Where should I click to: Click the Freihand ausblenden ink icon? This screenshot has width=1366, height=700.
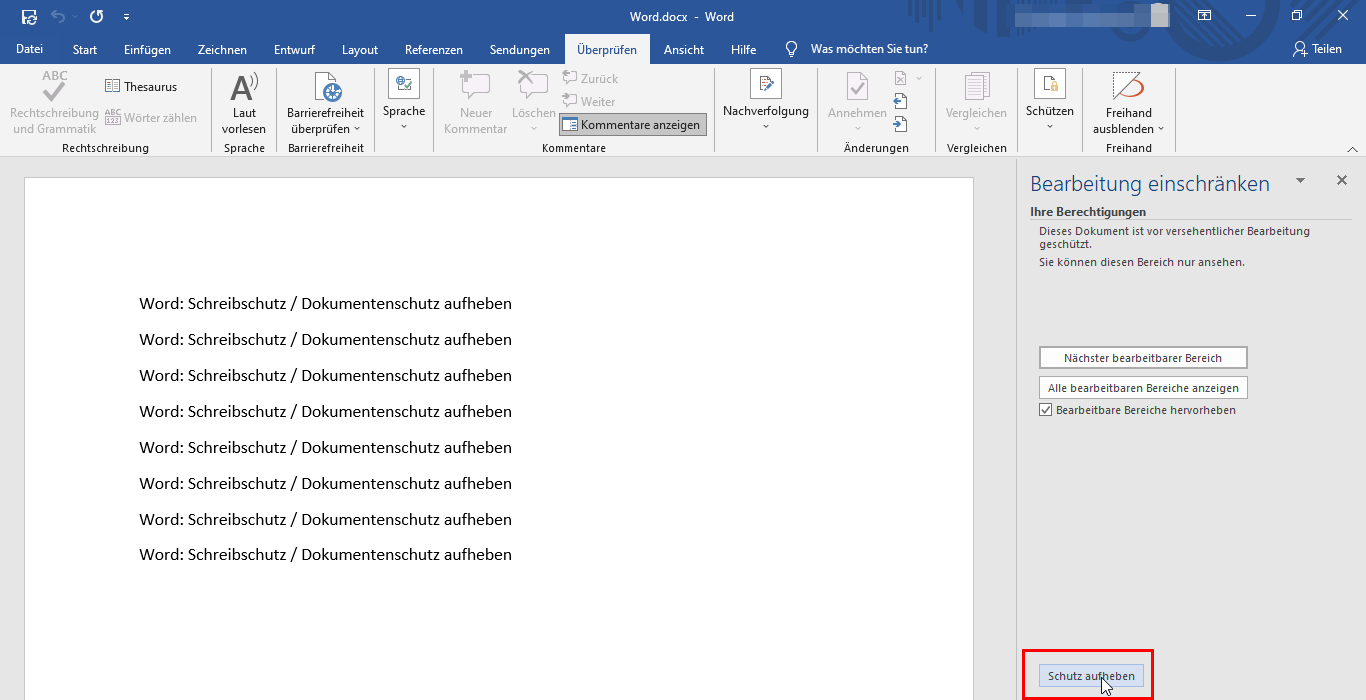click(1128, 86)
